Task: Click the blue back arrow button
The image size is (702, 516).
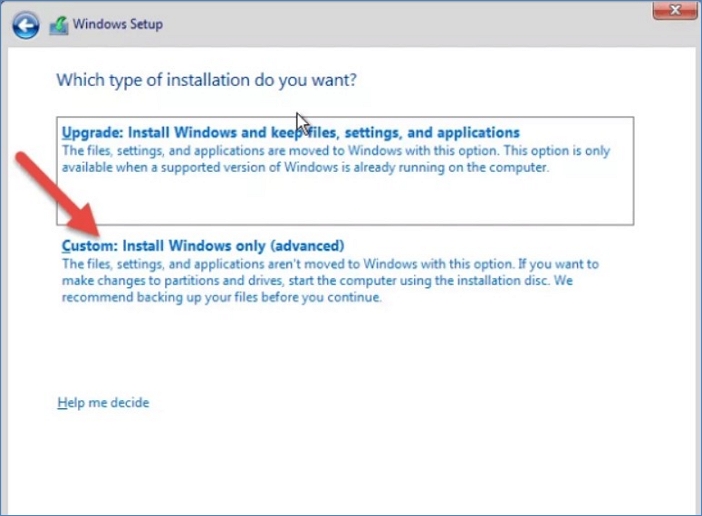Action: pos(27,23)
